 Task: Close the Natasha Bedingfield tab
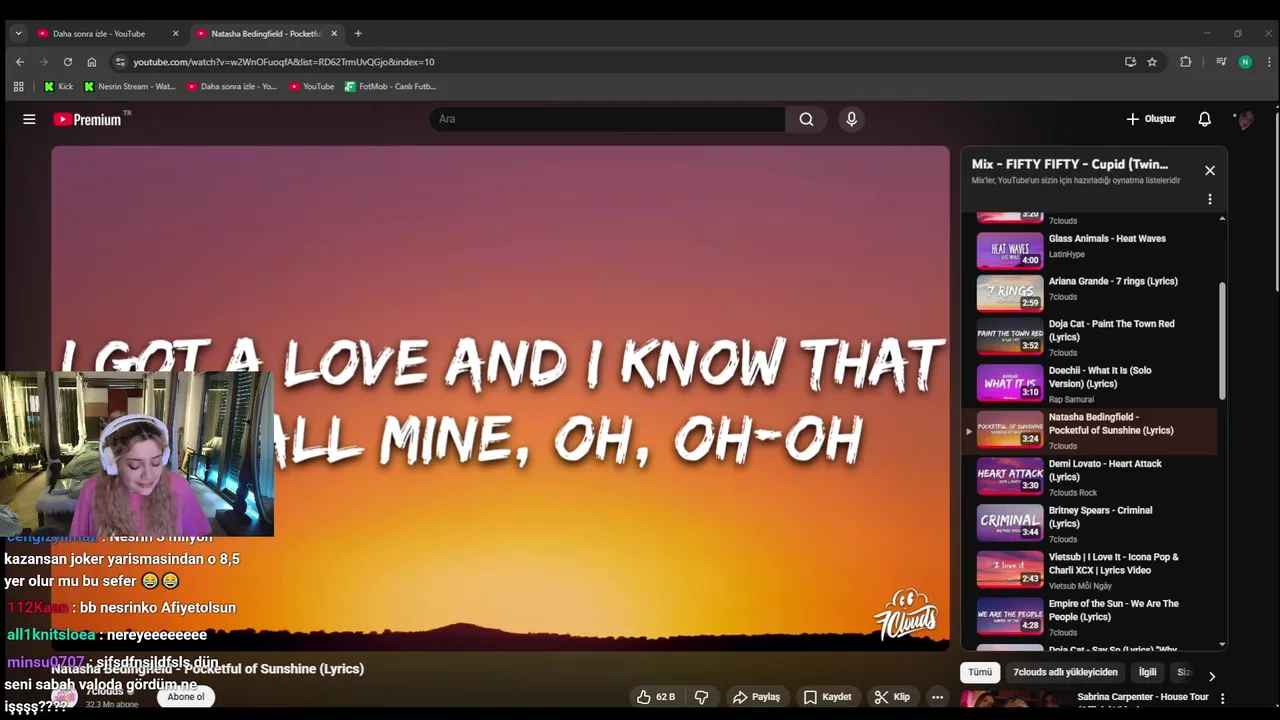pos(334,33)
